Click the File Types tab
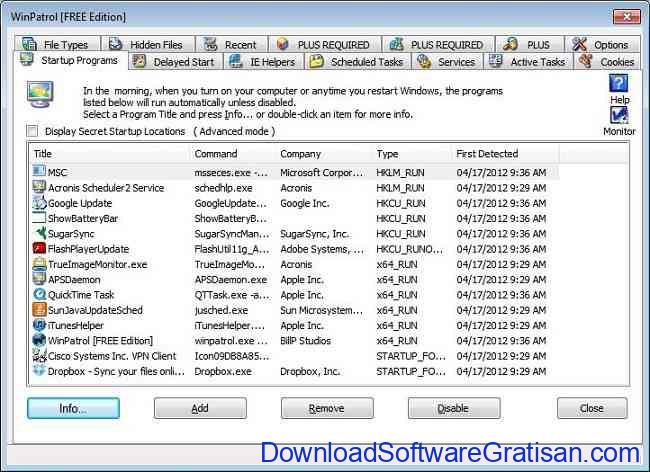 tap(57, 44)
